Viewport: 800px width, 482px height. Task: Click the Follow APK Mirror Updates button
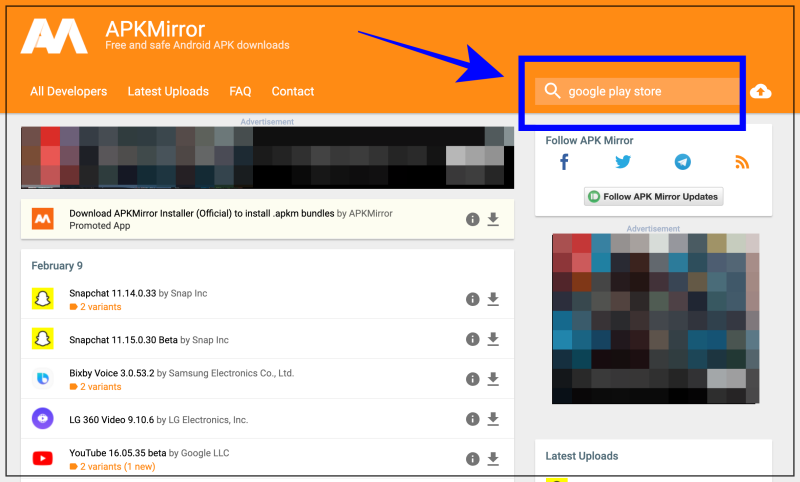654,196
